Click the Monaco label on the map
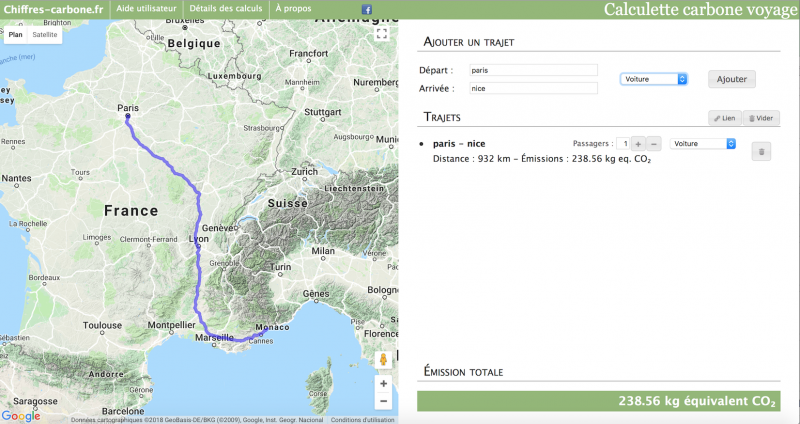800x424 pixels. [x=272, y=327]
